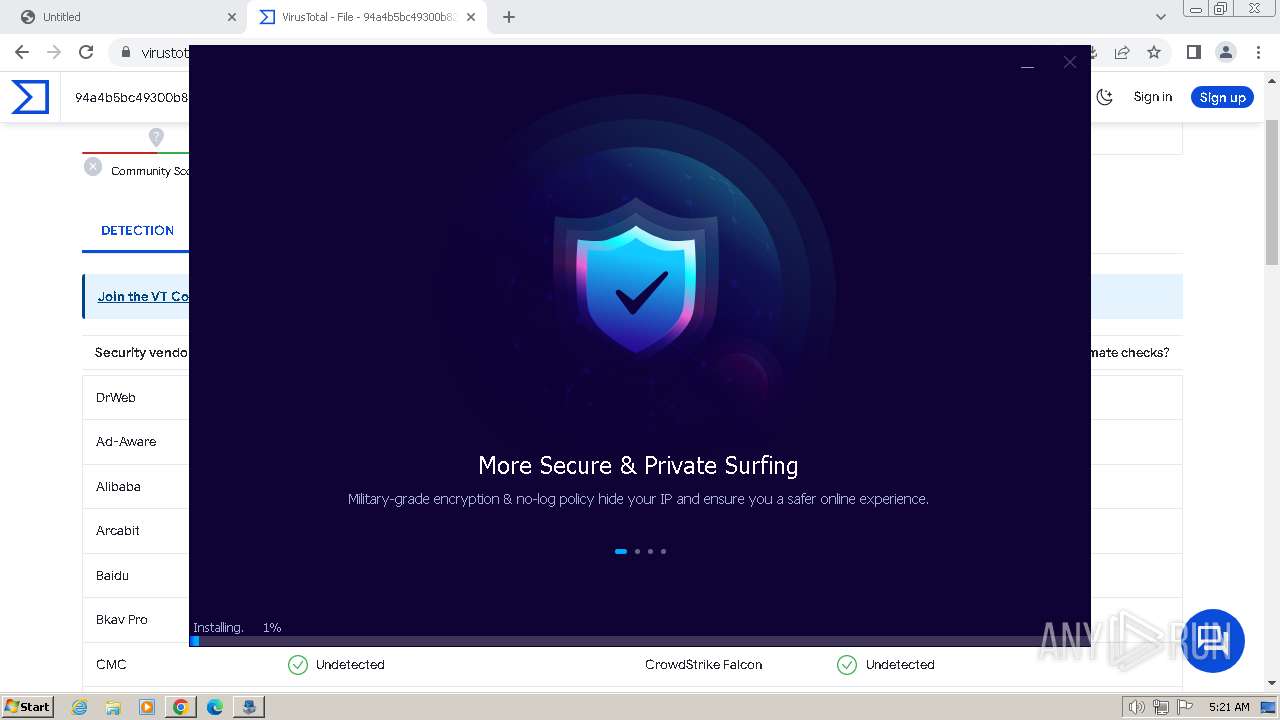The height and width of the screenshot is (720, 1280).
Task: Click the community score marker icon
Action: coord(156,137)
